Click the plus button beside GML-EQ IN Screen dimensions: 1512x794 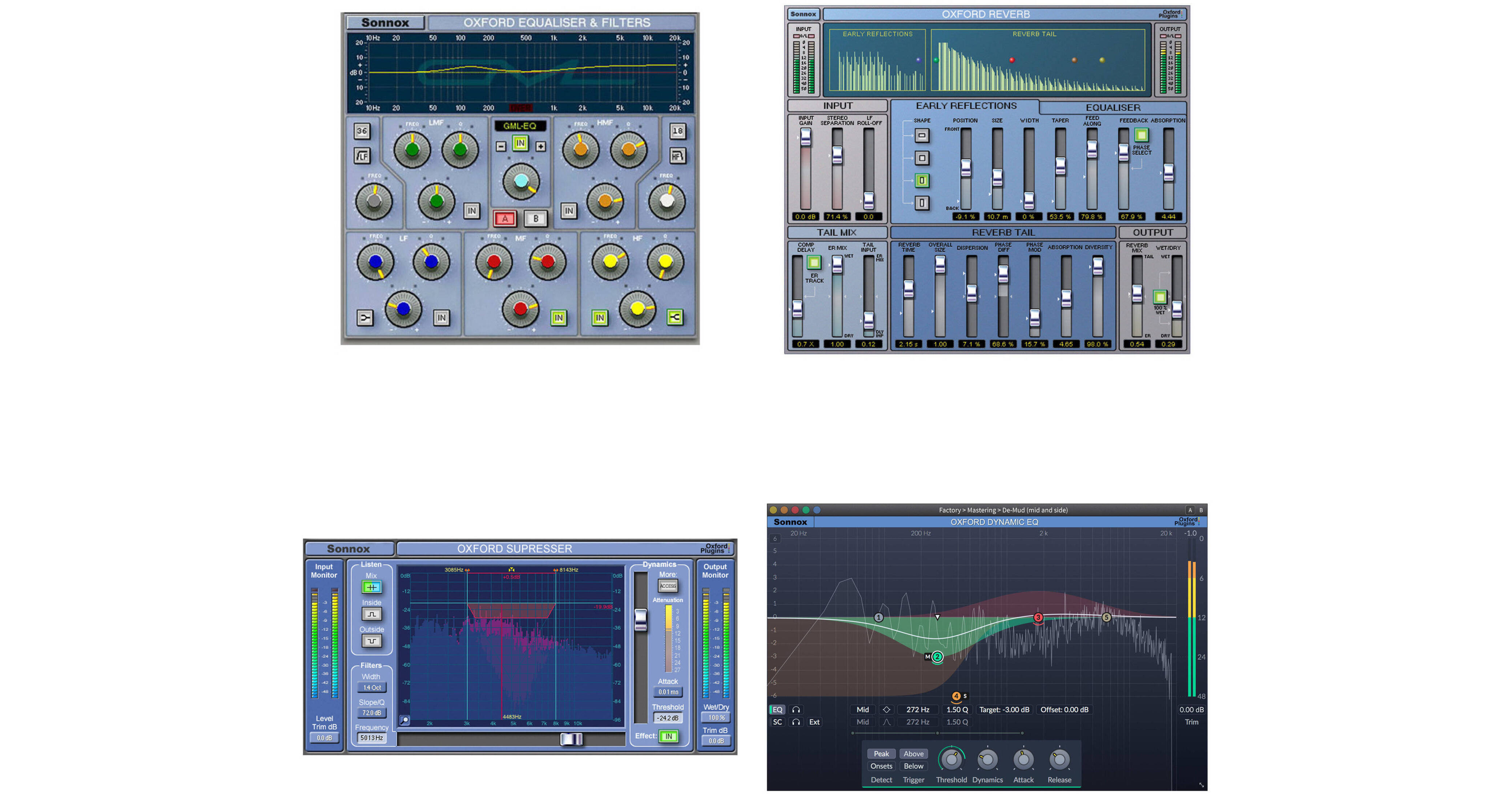540,146
